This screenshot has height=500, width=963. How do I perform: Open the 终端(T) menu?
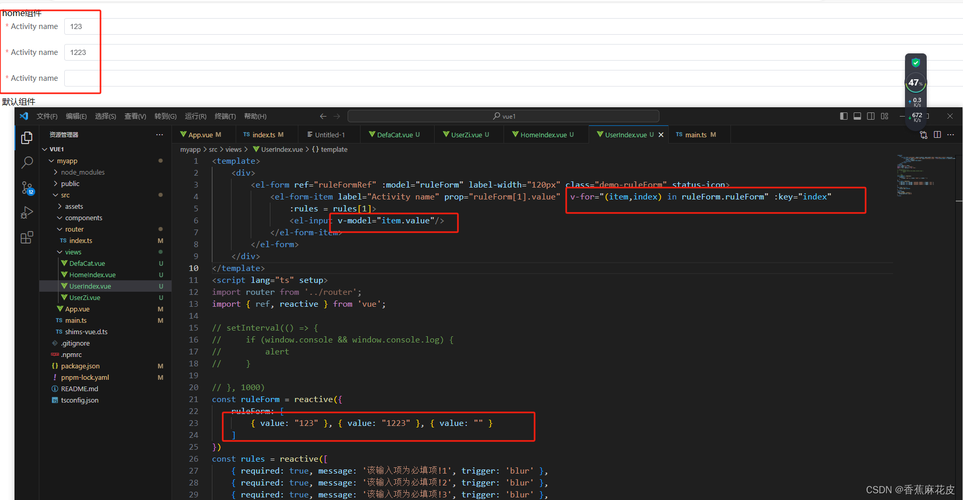point(224,117)
